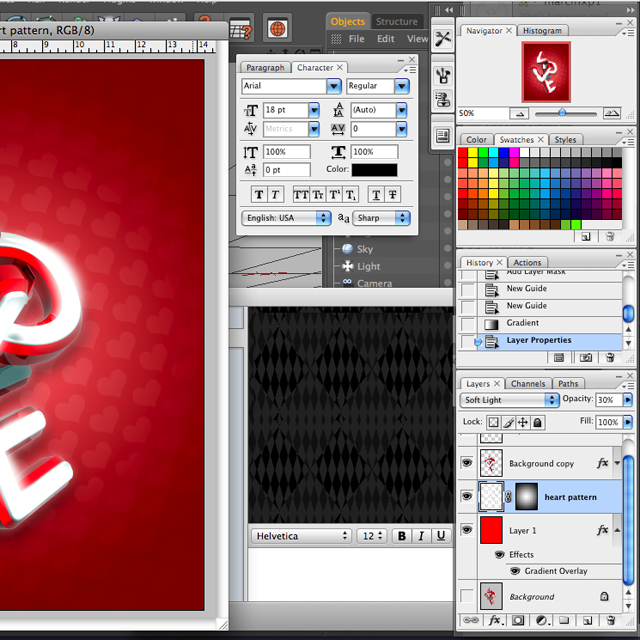
Task: Delete current state in History panel
Action: pyautogui.click(x=610, y=358)
